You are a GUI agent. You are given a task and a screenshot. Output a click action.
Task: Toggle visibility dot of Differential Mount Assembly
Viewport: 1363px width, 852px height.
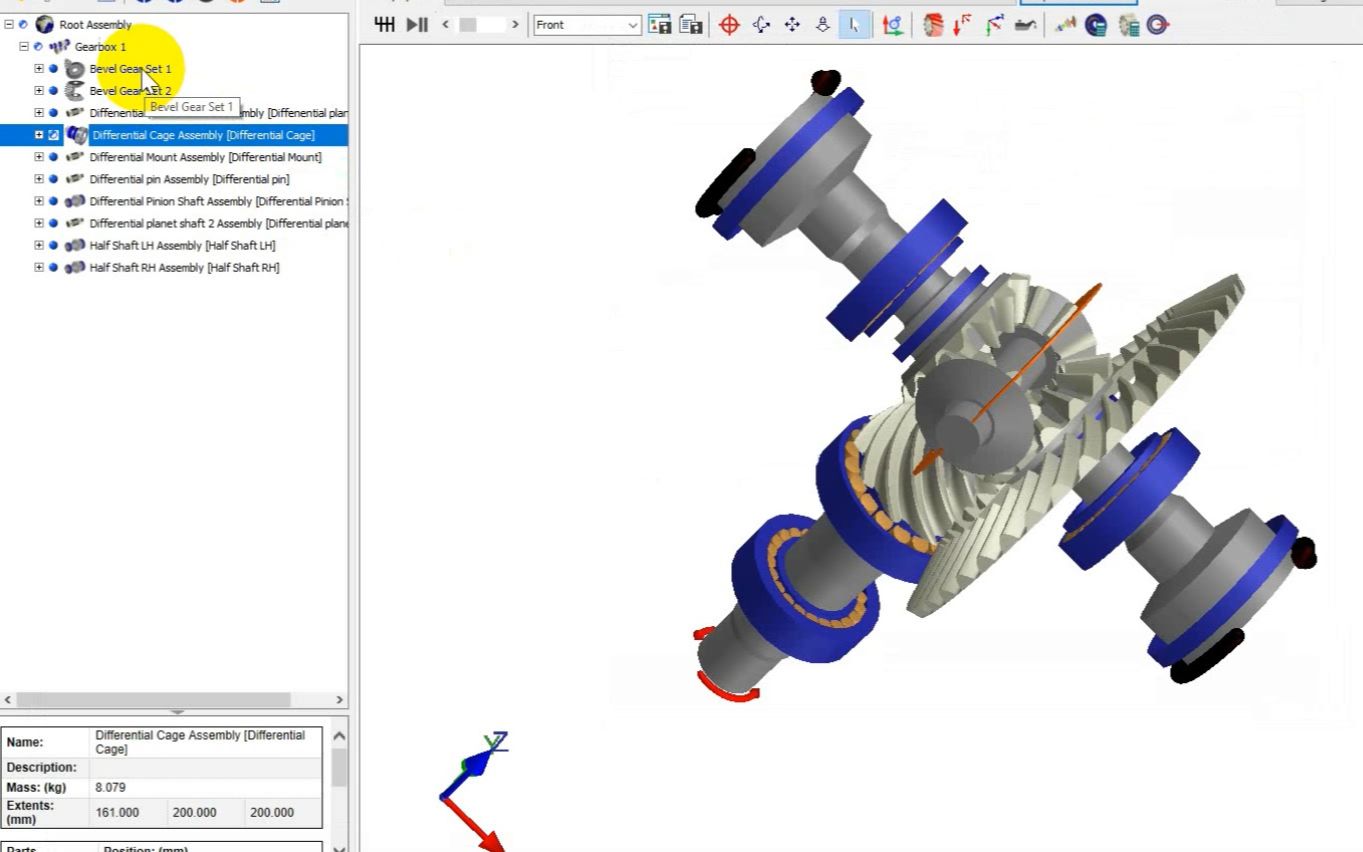pos(53,157)
